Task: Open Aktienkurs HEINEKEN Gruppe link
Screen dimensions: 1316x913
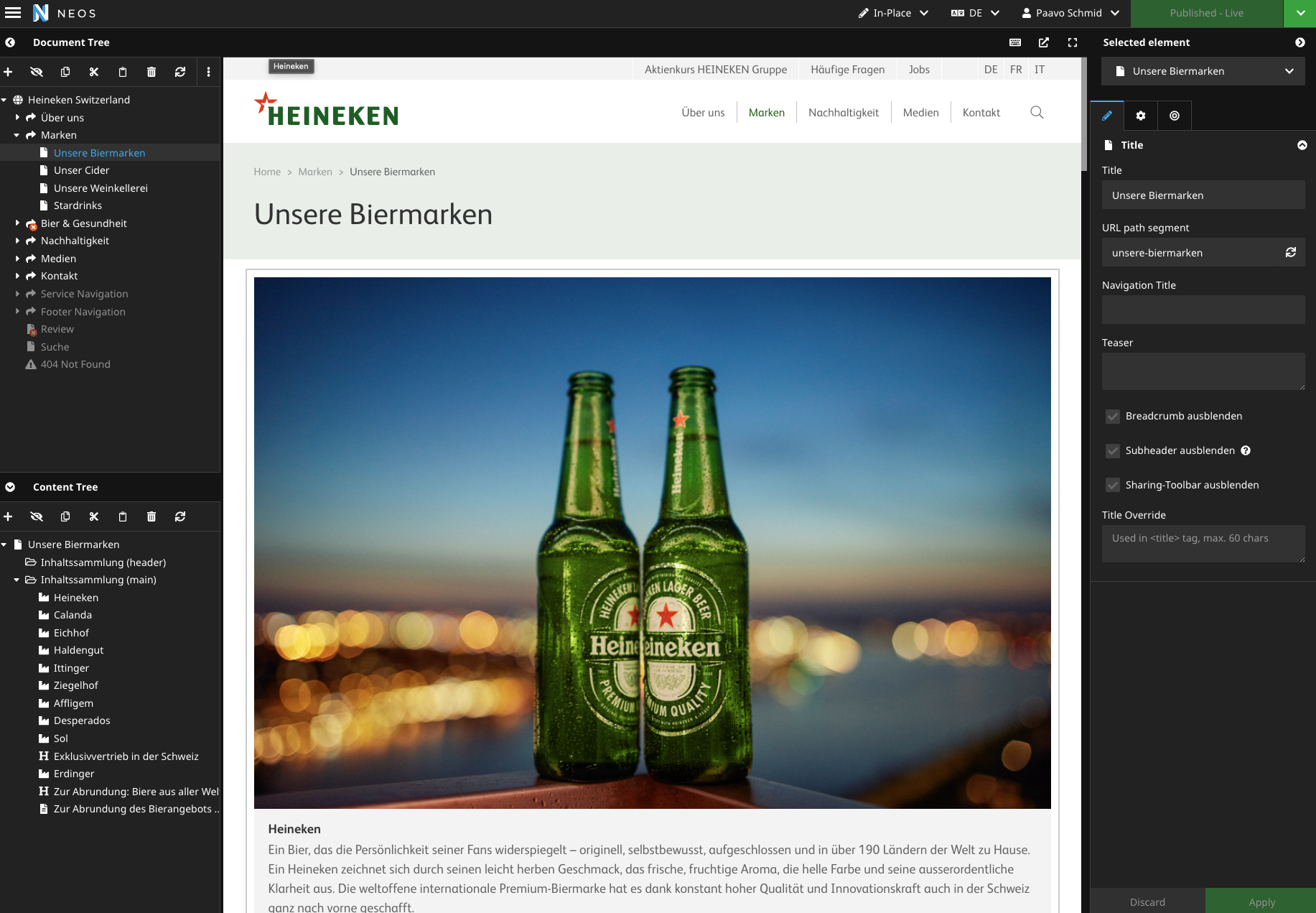Action: (x=716, y=70)
